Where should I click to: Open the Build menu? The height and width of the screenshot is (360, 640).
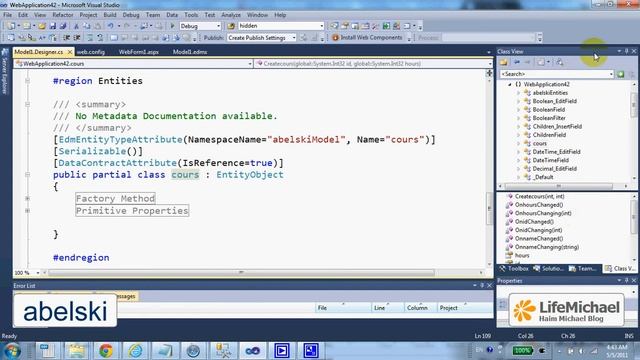(110, 15)
